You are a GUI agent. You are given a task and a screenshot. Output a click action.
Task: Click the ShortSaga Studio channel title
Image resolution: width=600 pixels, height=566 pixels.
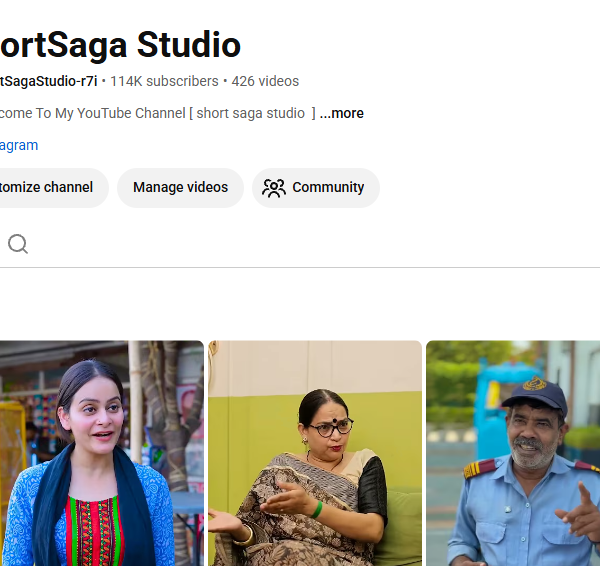[120, 45]
